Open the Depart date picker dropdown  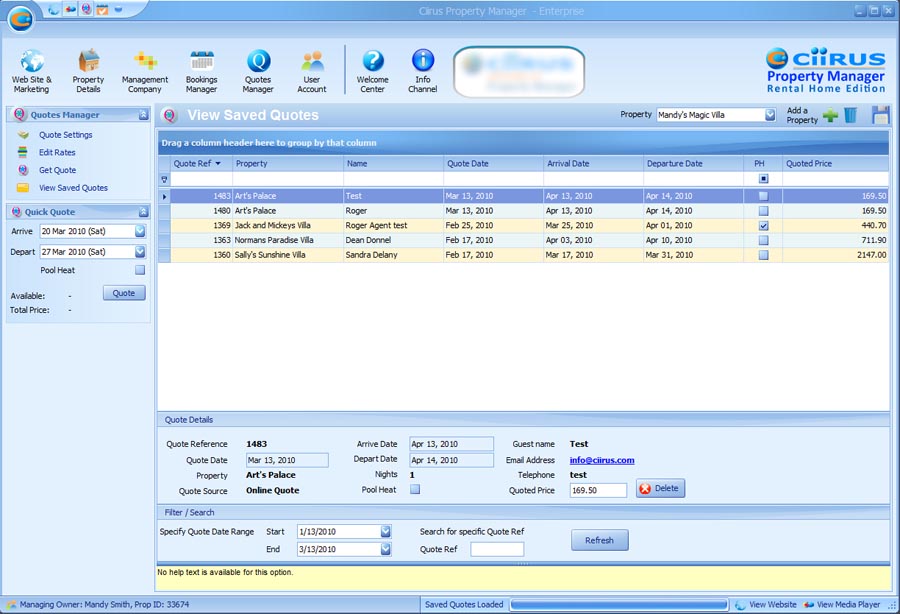tap(140, 252)
